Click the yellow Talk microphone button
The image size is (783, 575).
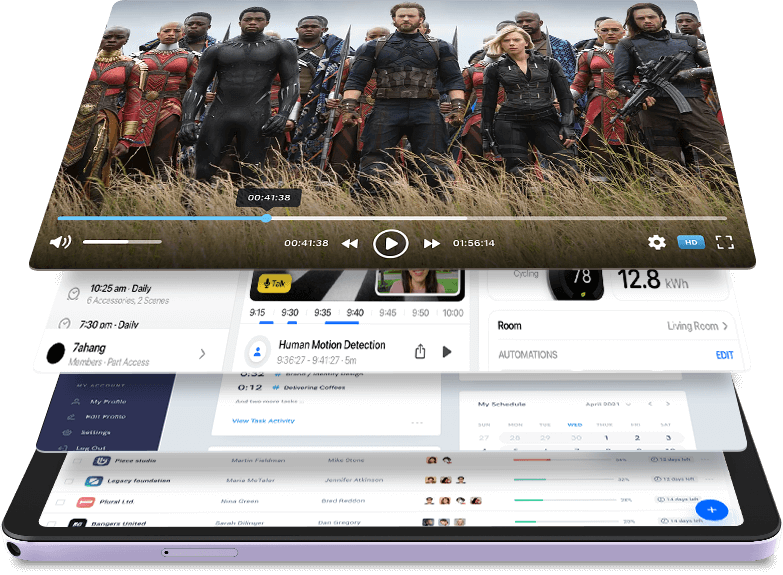[274, 284]
